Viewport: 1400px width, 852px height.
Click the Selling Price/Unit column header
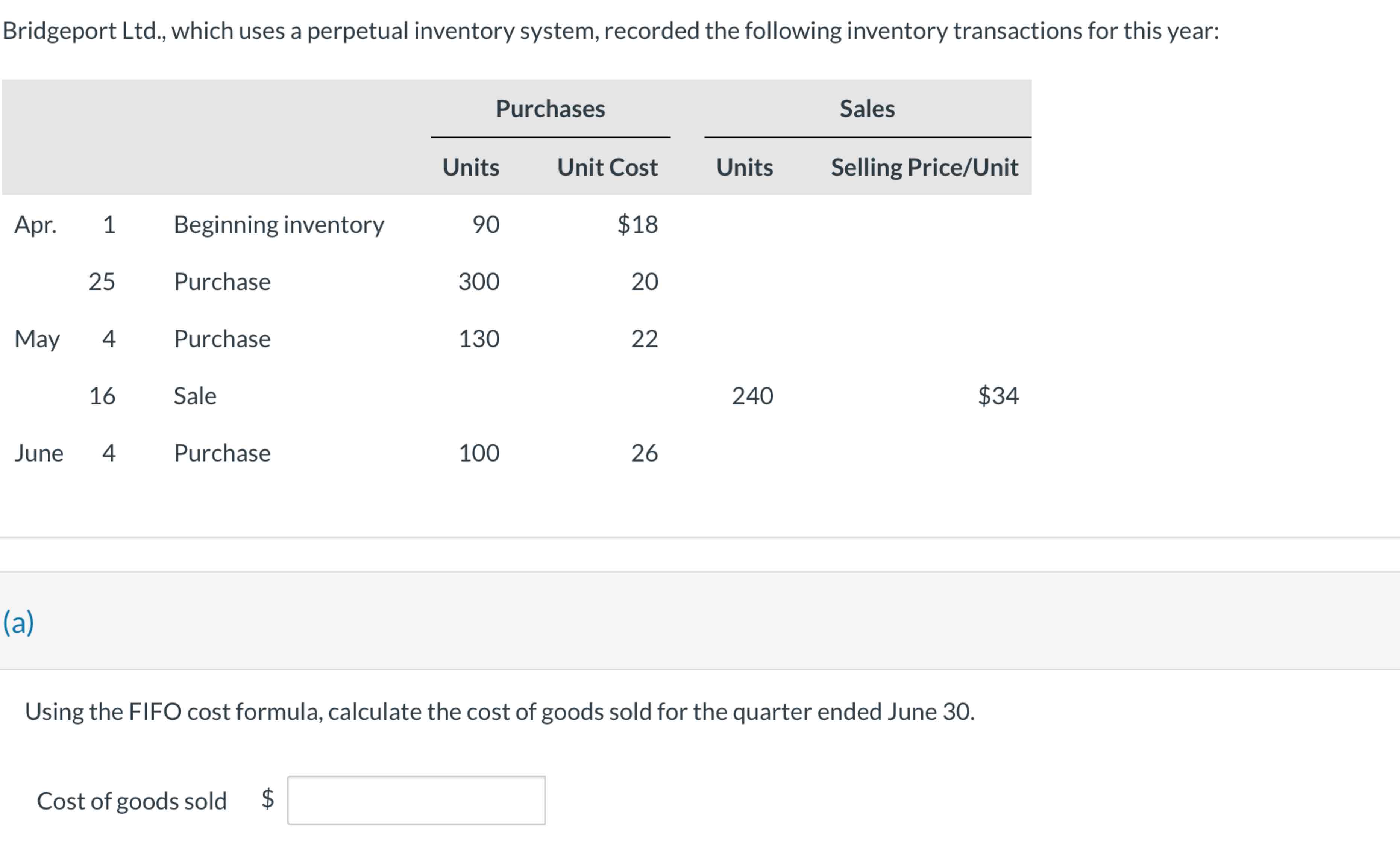pos(924,167)
